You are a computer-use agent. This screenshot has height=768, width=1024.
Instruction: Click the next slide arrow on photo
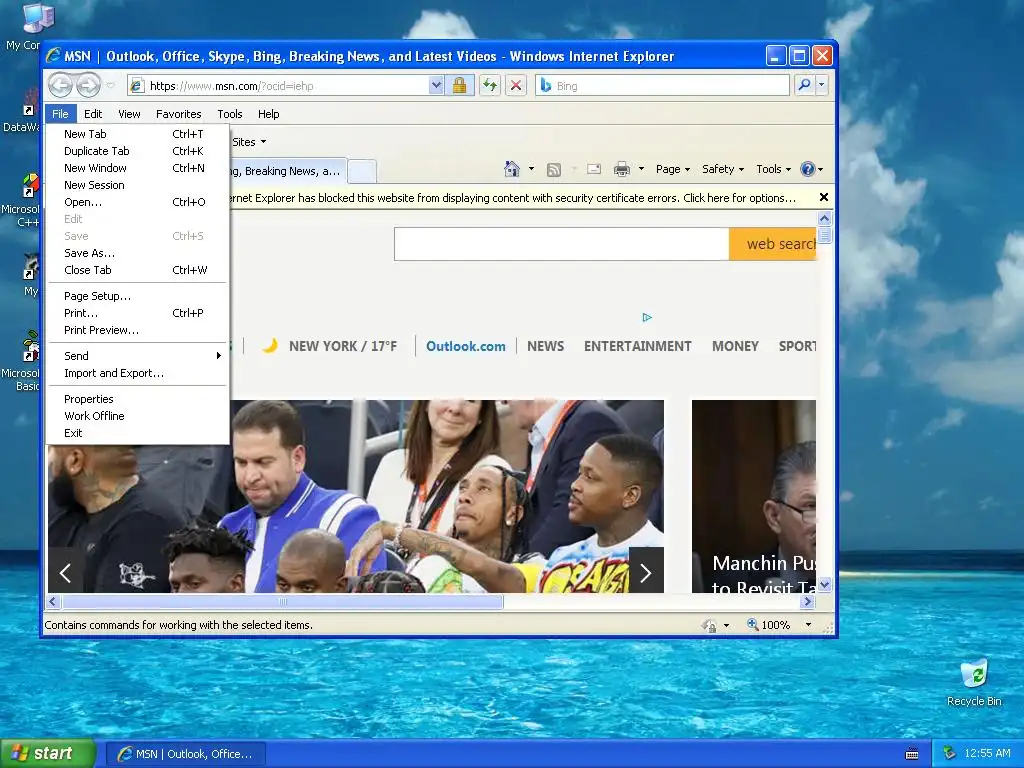click(x=646, y=573)
